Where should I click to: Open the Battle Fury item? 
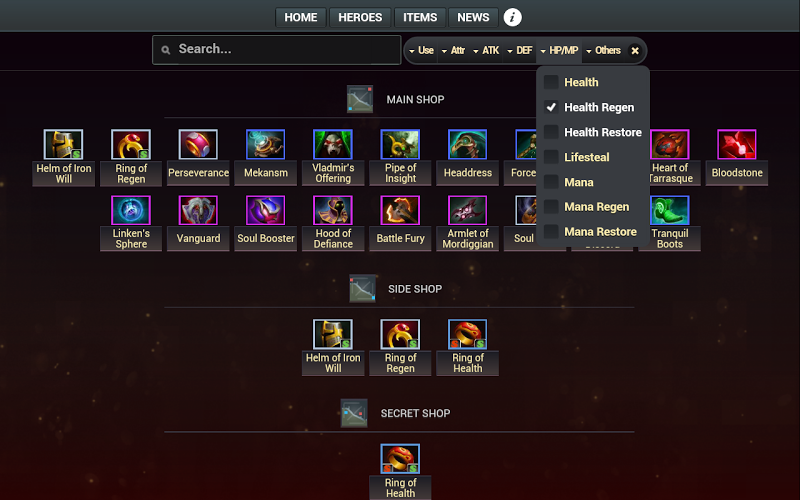(x=400, y=210)
